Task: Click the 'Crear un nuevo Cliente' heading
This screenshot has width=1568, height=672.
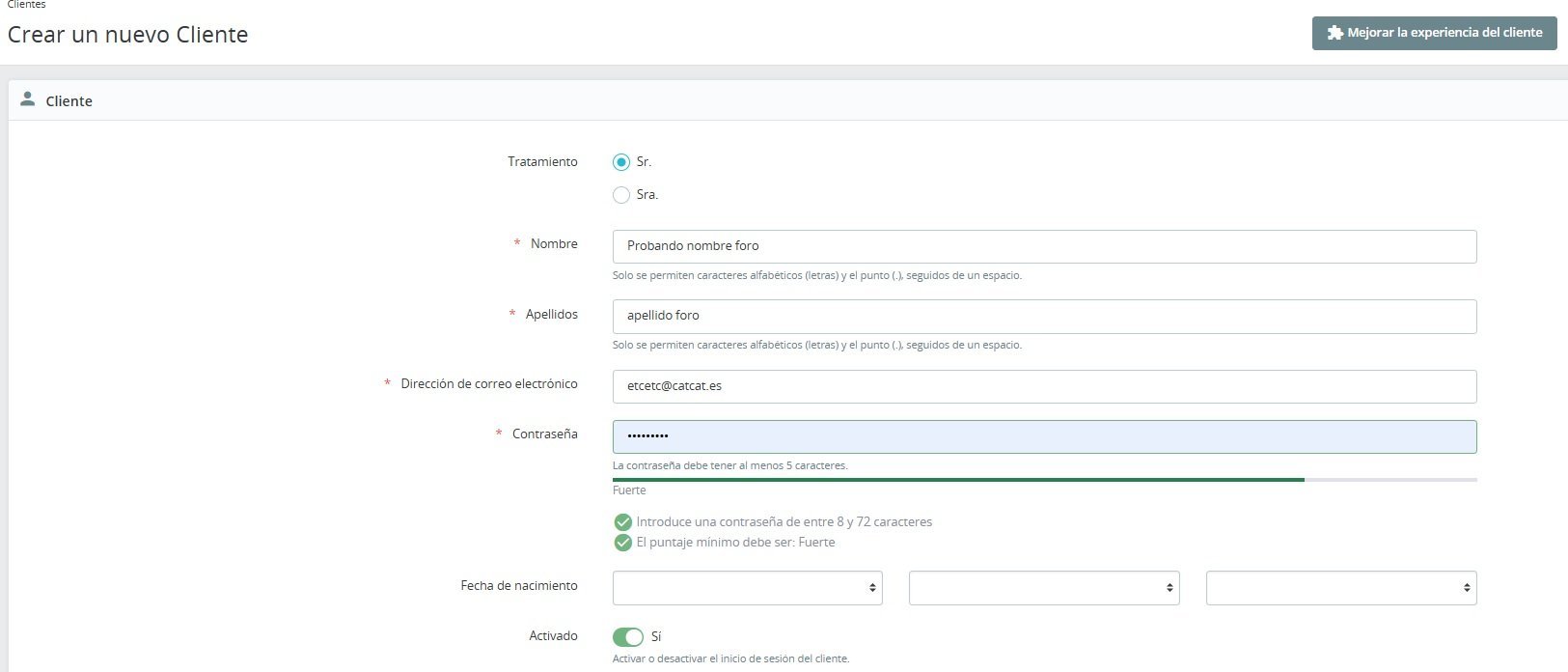Action: click(127, 35)
